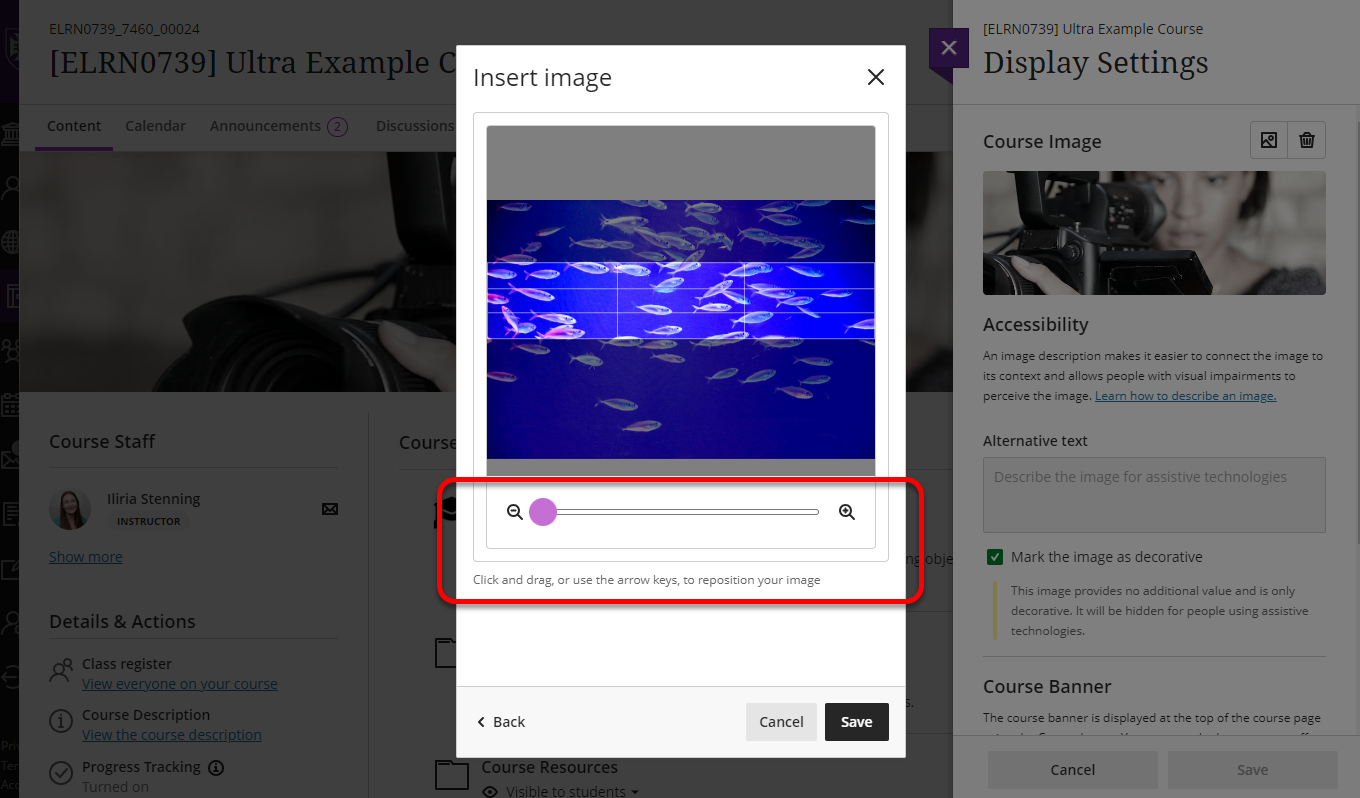Open the Announcements tab
This screenshot has height=798, width=1360.
pos(278,126)
